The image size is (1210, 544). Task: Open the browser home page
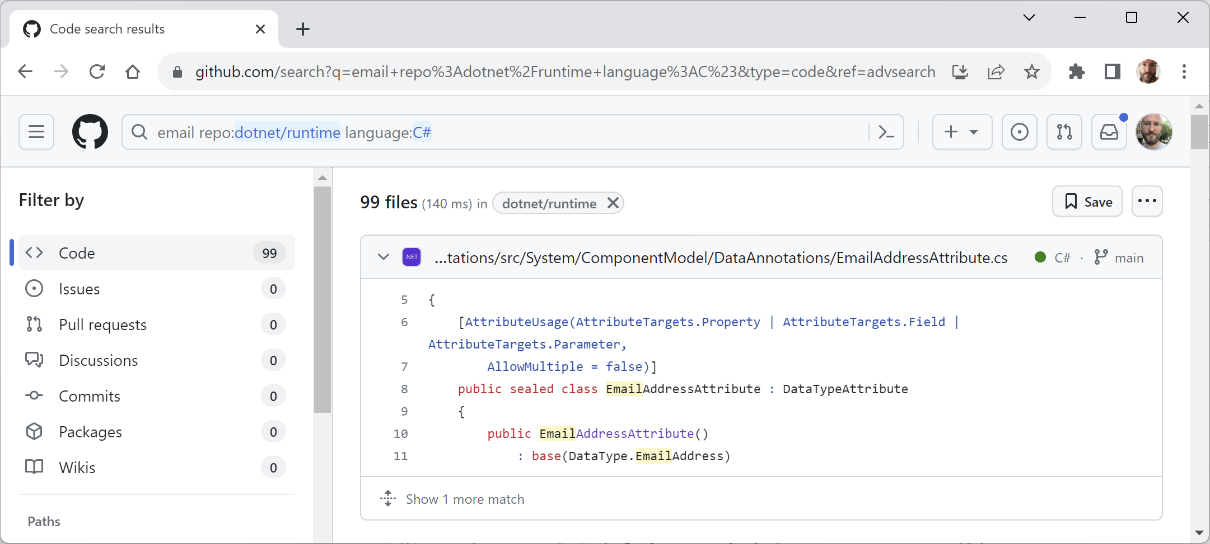click(133, 72)
